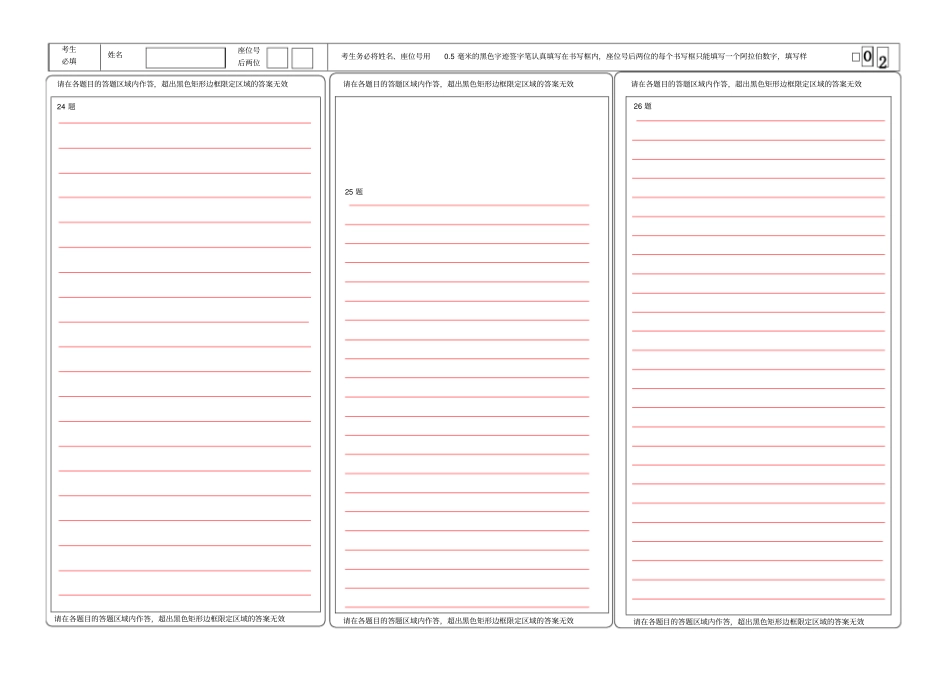Click the first answer line below 26 题

(760, 121)
